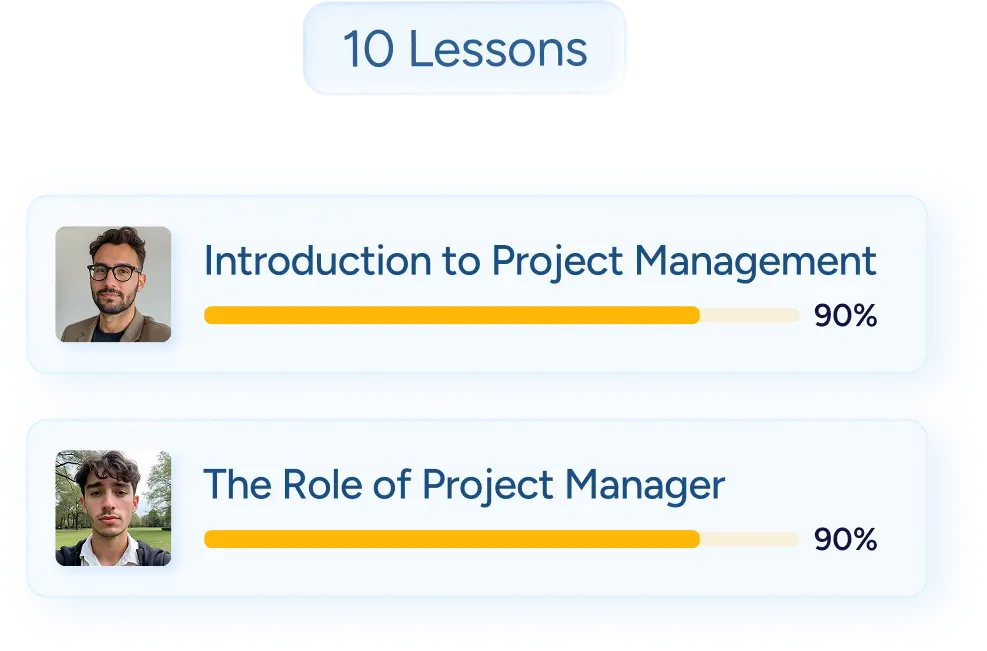Click the number 10 in the lessons badge
This screenshot has height=651, width=987.
(365, 49)
